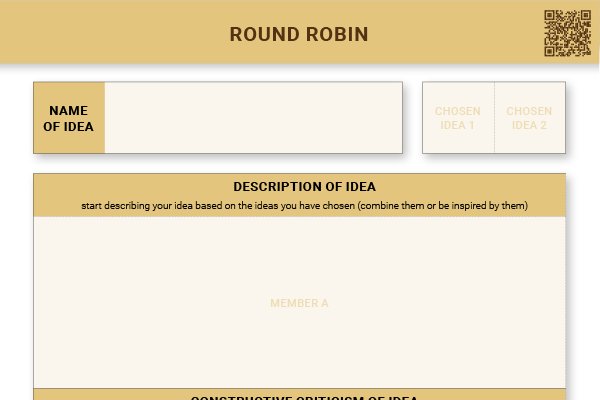The image size is (600, 400).
Task: Select the ROUND ROBIN title text
Action: click(299, 34)
